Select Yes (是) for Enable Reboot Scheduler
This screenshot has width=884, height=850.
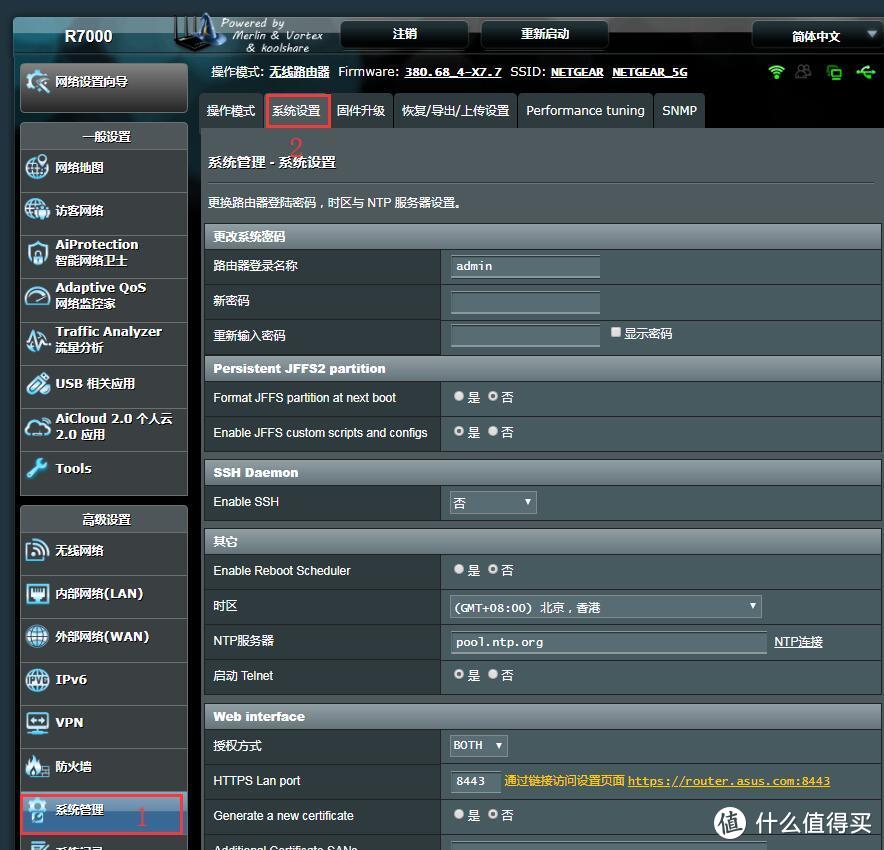point(458,569)
